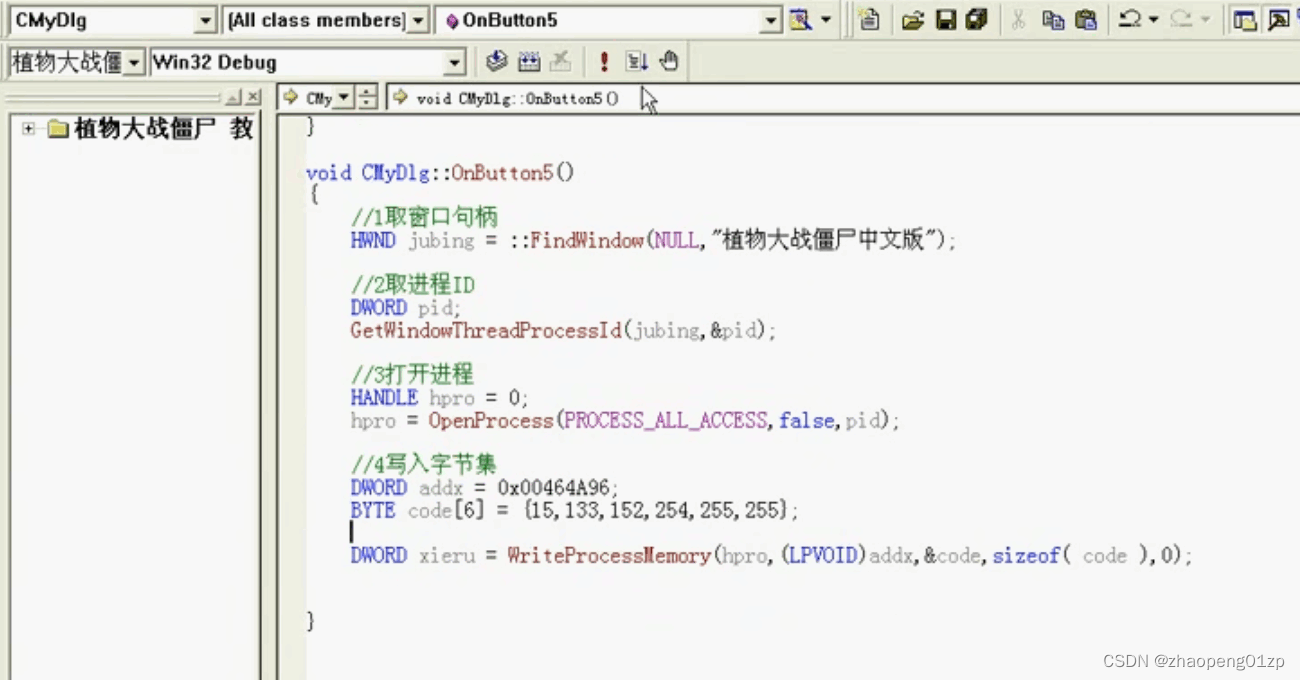Click the Redo arrow icon

click(x=1180, y=19)
